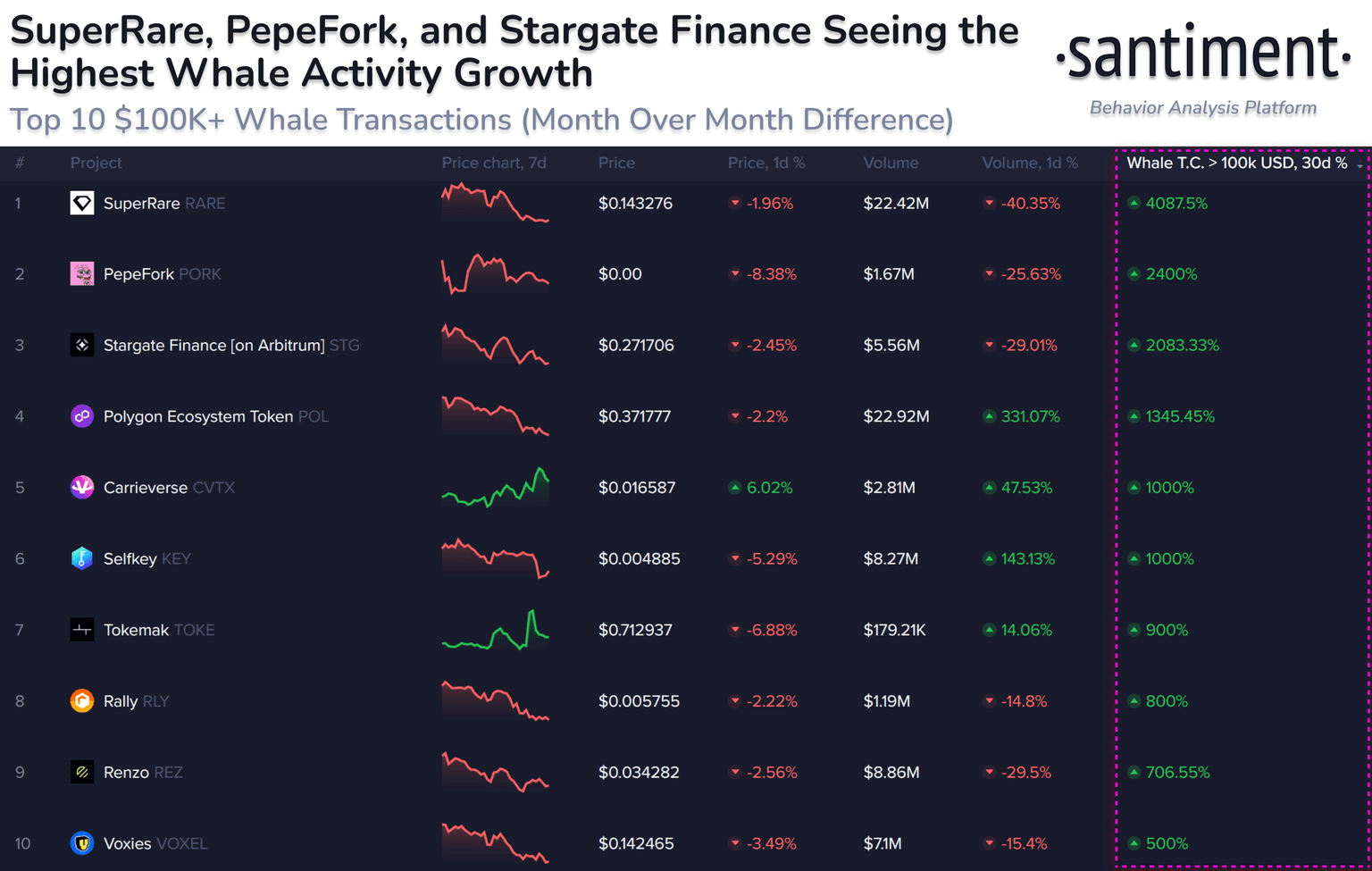Click the Santiment logo at top right
The image size is (1372, 871).
[x=1203, y=54]
